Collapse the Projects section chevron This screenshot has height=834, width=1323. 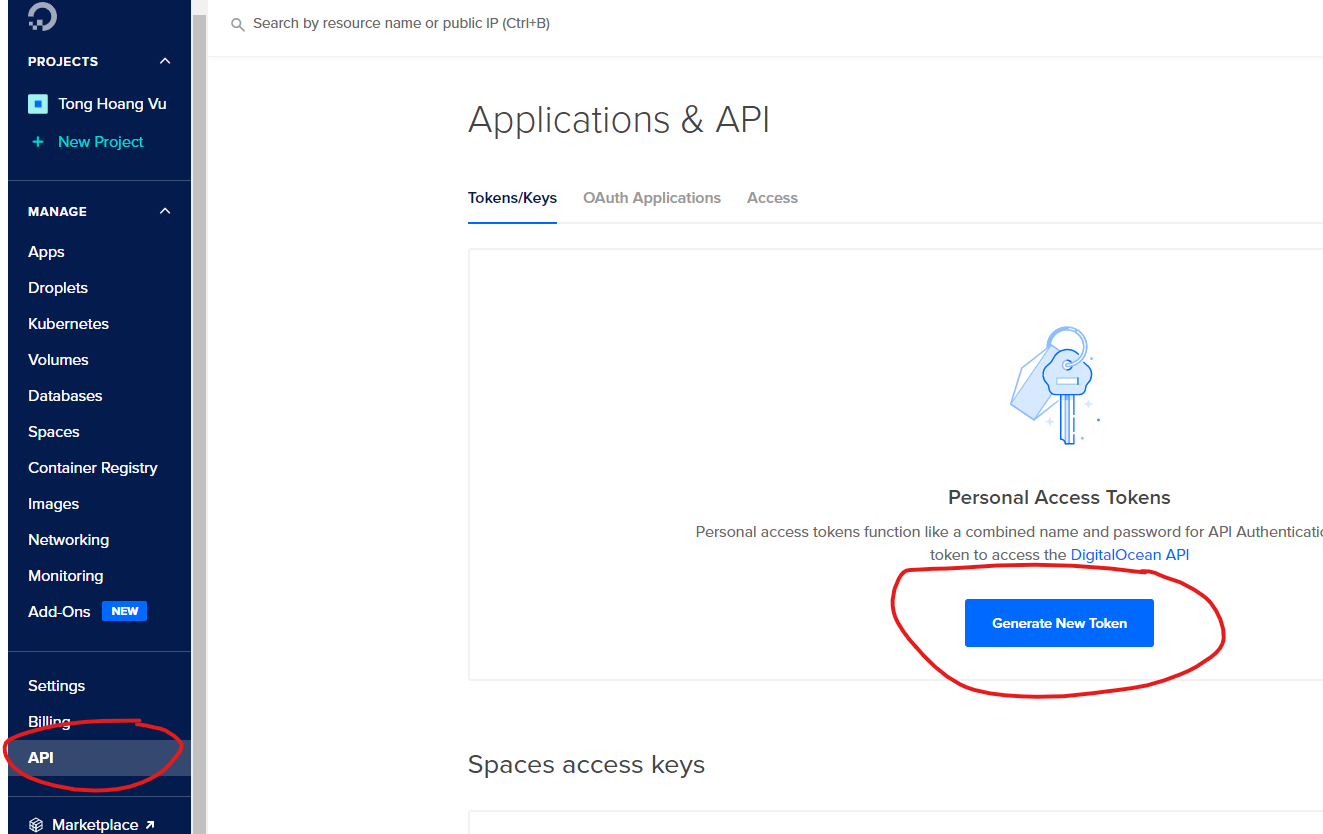(165, 62)
